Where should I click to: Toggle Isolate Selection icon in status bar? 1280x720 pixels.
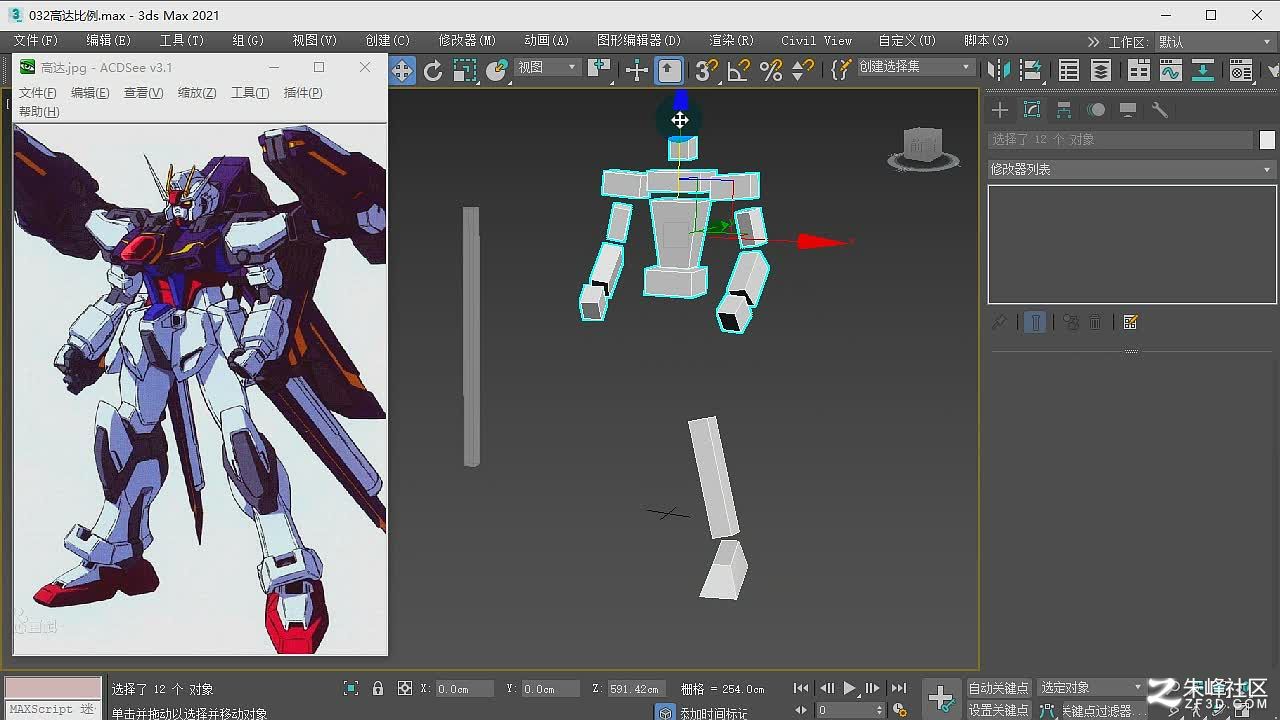tap(351, 688)
